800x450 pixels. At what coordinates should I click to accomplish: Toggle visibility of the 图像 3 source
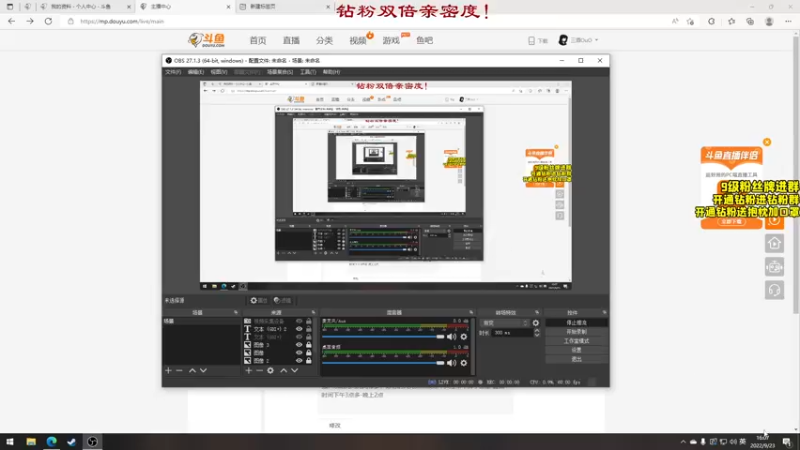[299, 345]
